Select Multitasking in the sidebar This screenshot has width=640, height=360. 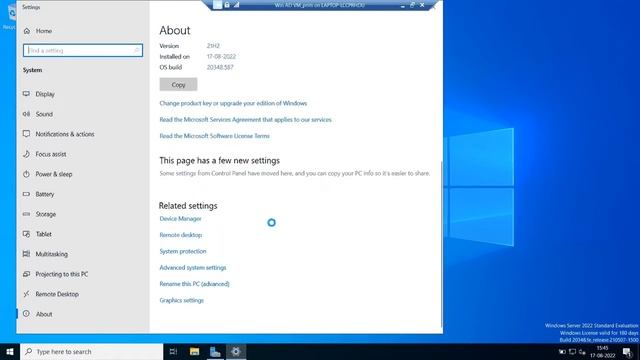(45, 254)
